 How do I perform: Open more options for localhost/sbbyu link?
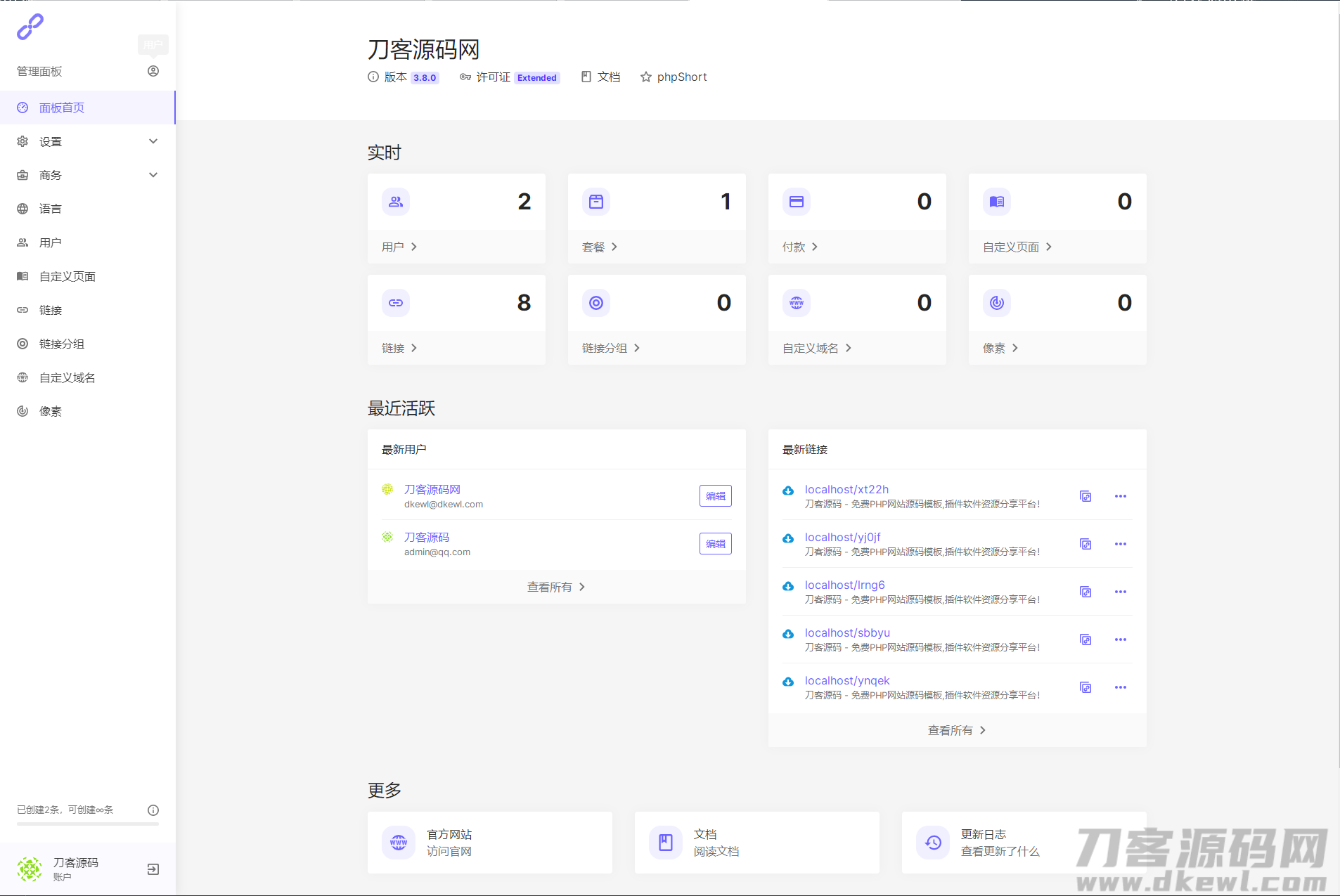pyautogui.click(x=1121, y=639)
